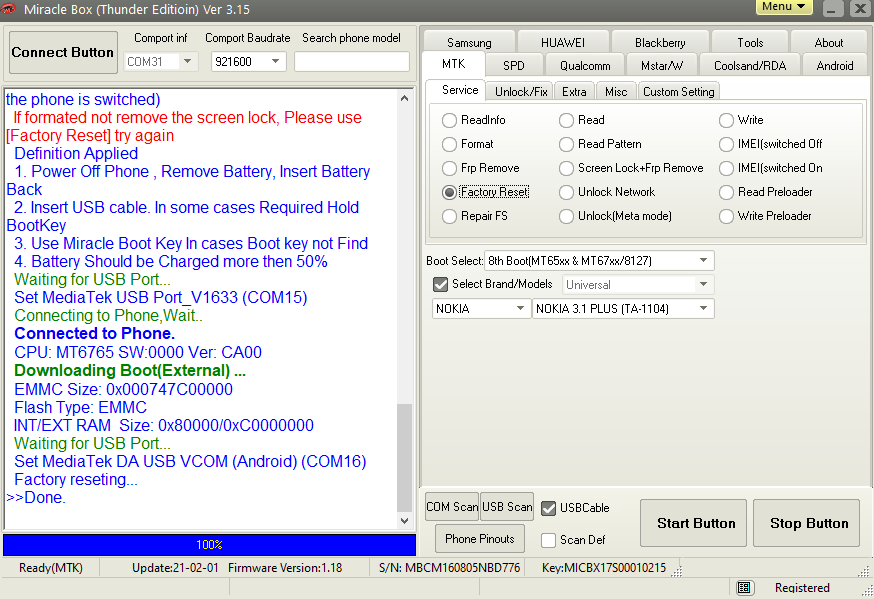Click the COM Scan button
This screenshot has height=599, width=874.
pos(452,507)
